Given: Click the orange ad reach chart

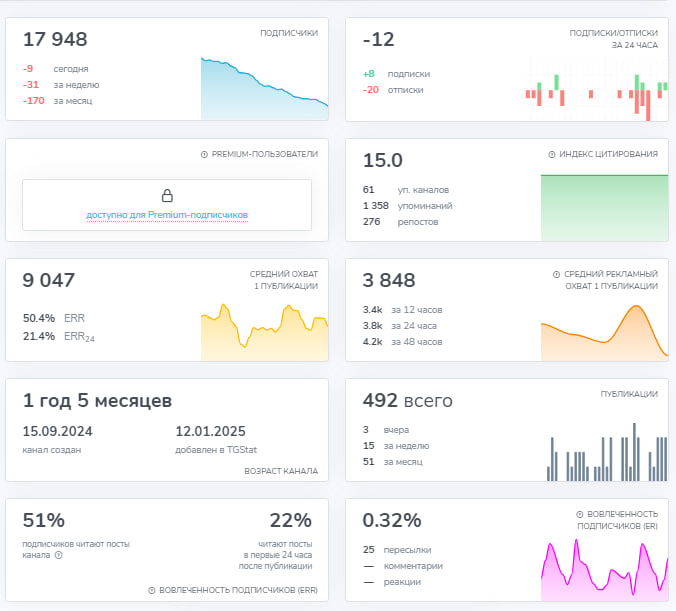Looking at the screenshot, I should pyautogui.click(x=604, y=332).
